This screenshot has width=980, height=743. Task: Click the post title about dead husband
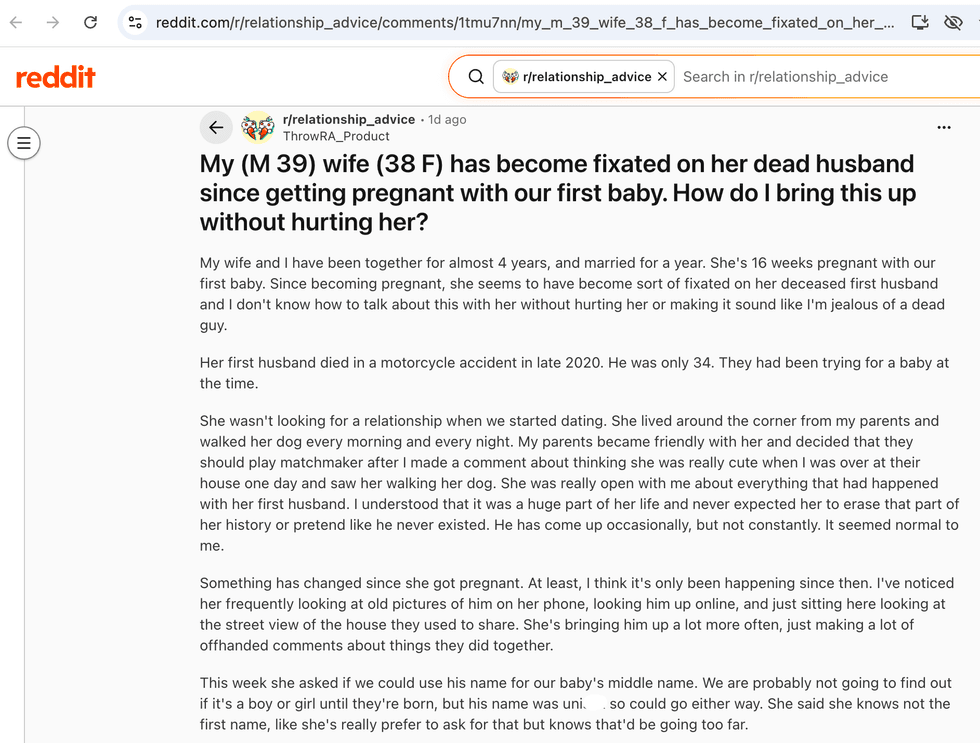(x=558, y=192)
